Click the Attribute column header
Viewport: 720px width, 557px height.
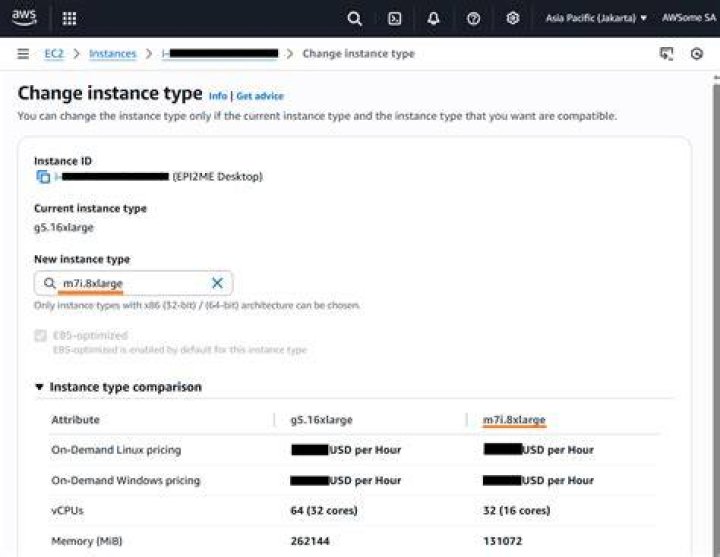[x=75, y=420]
